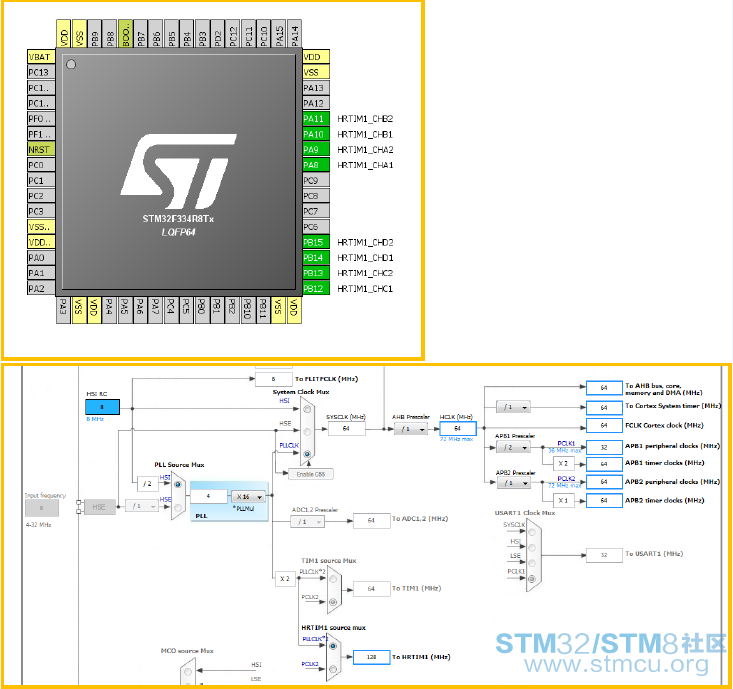Click the HCLK (MHz) value field
This screenshot has width=733, height=689.
pos(458,428)
